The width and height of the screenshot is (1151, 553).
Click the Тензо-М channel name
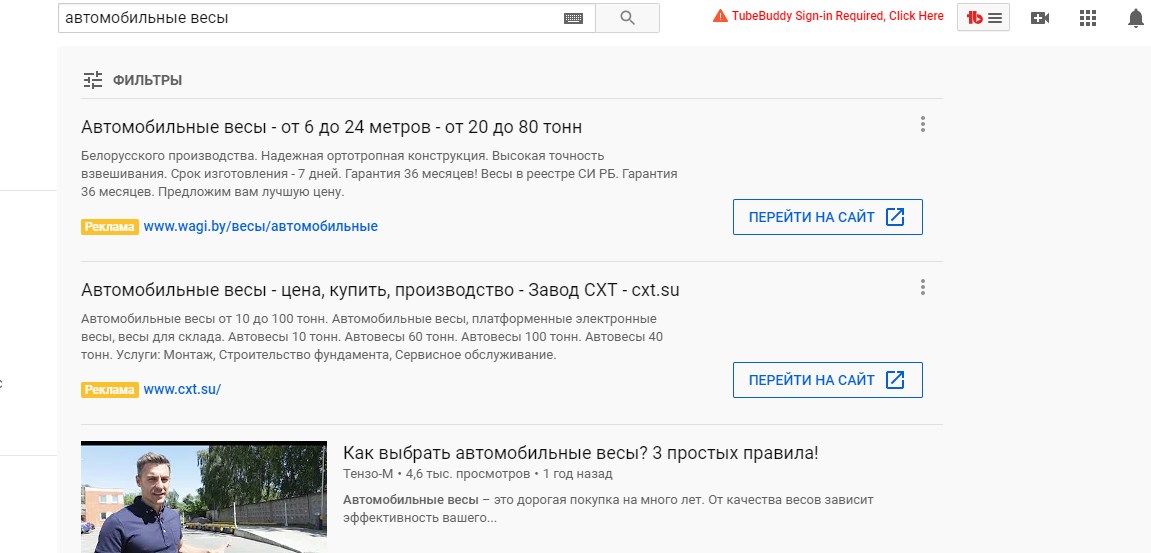pos(368,474)
